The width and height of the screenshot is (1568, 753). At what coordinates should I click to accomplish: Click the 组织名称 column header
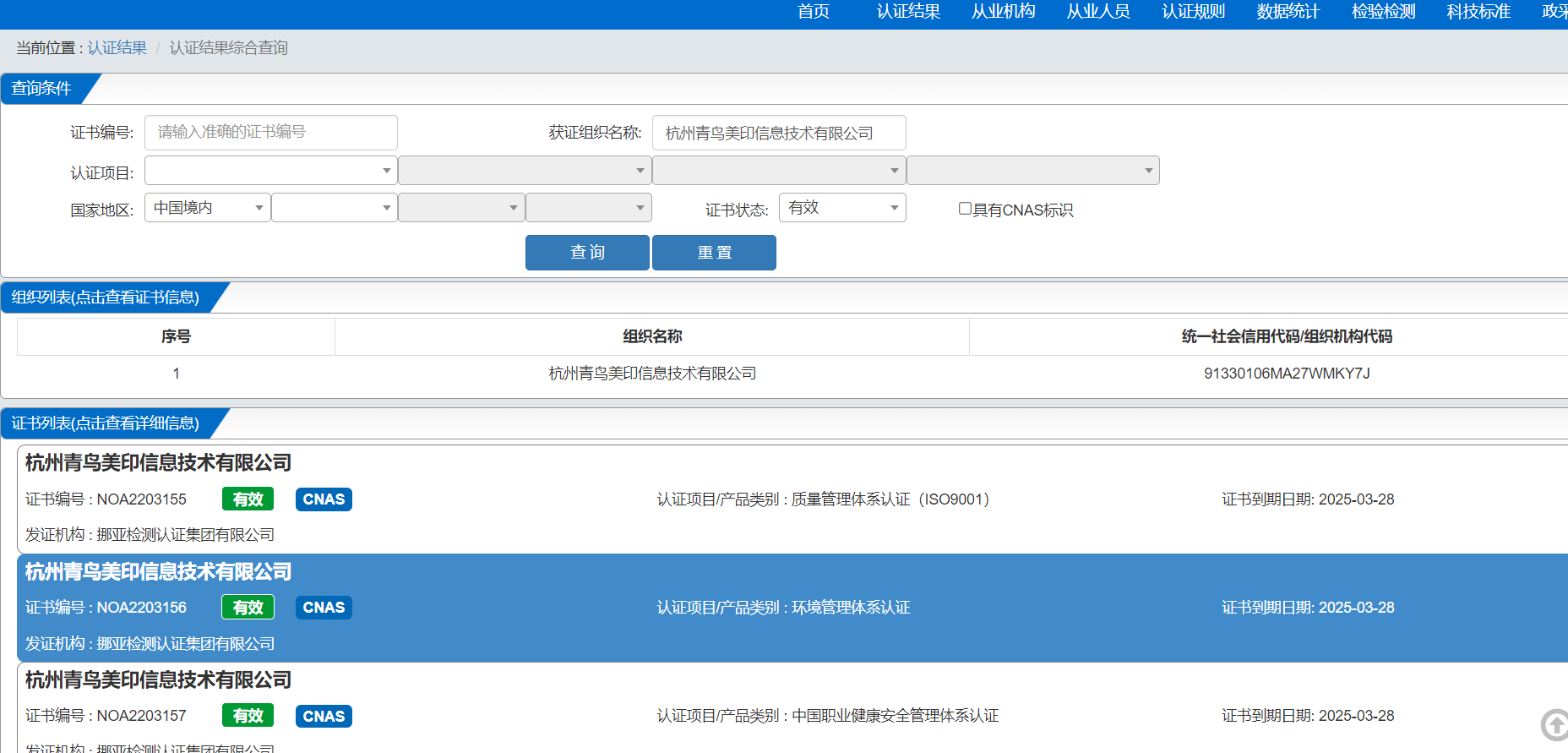click(x=652, y=336)
